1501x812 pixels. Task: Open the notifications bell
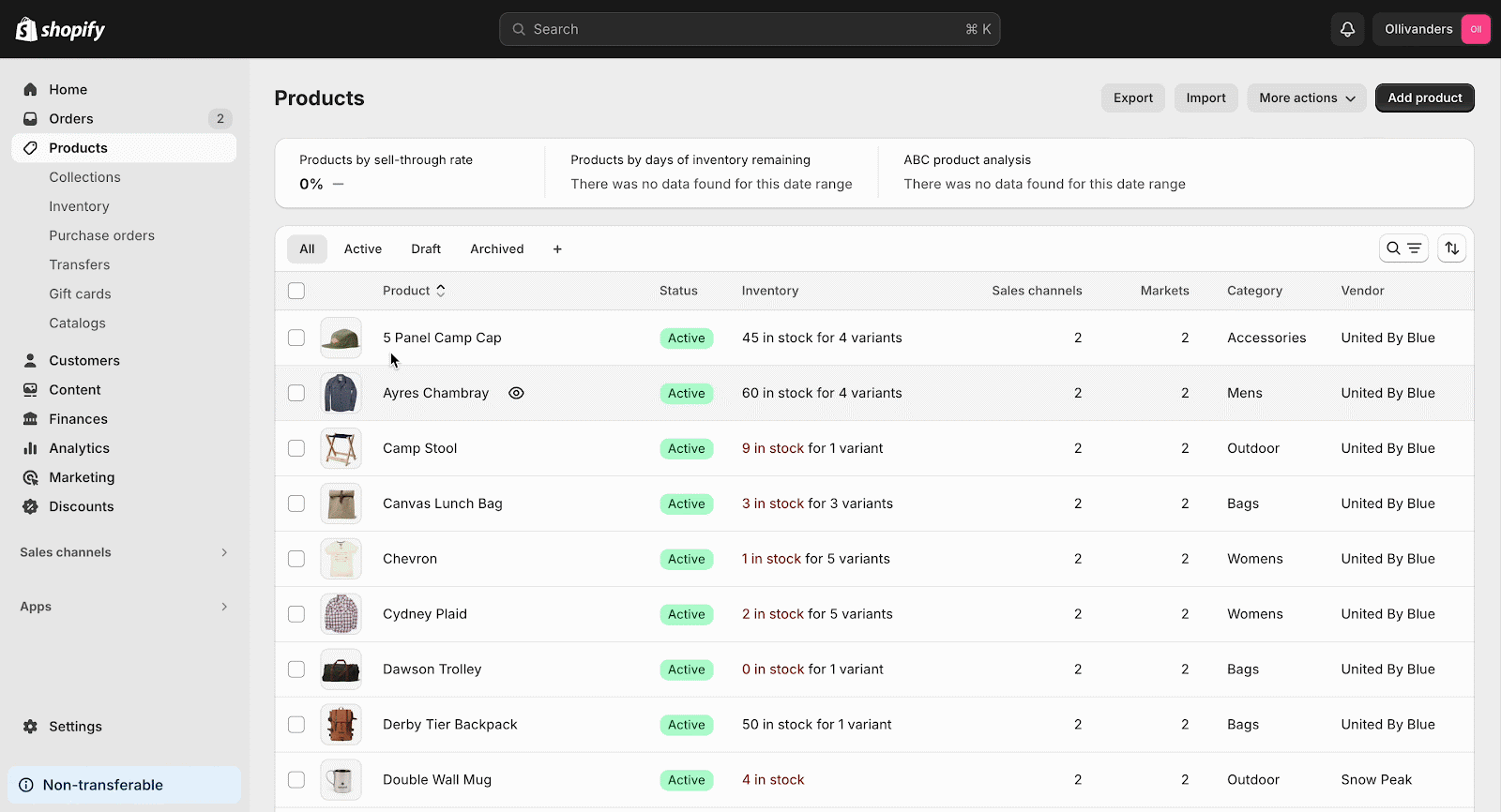pyautogui.click(x=1347, y=29)
